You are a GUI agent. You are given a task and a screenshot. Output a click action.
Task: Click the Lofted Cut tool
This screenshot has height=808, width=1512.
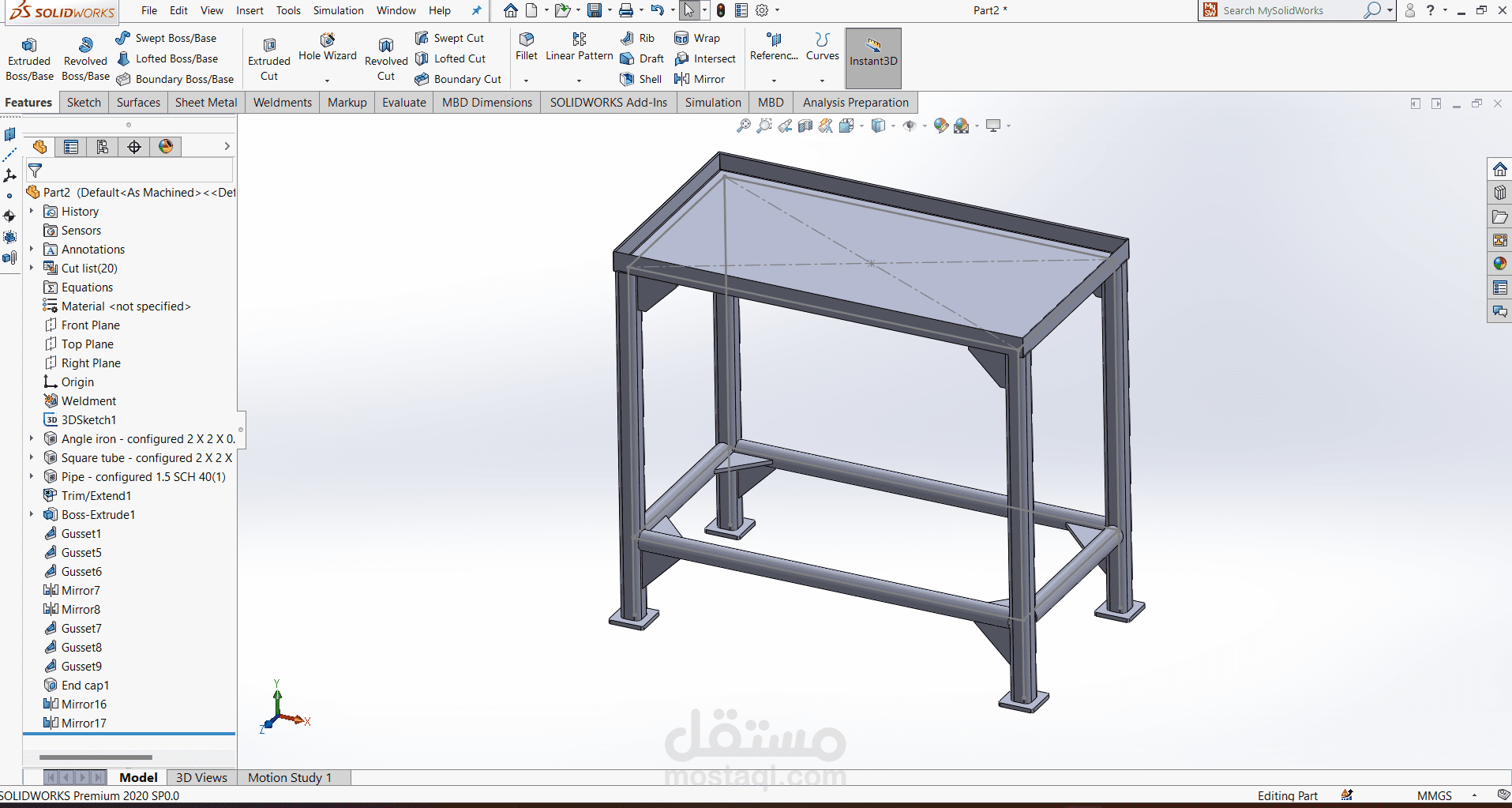pyautogui.click(x=450, y=58)
